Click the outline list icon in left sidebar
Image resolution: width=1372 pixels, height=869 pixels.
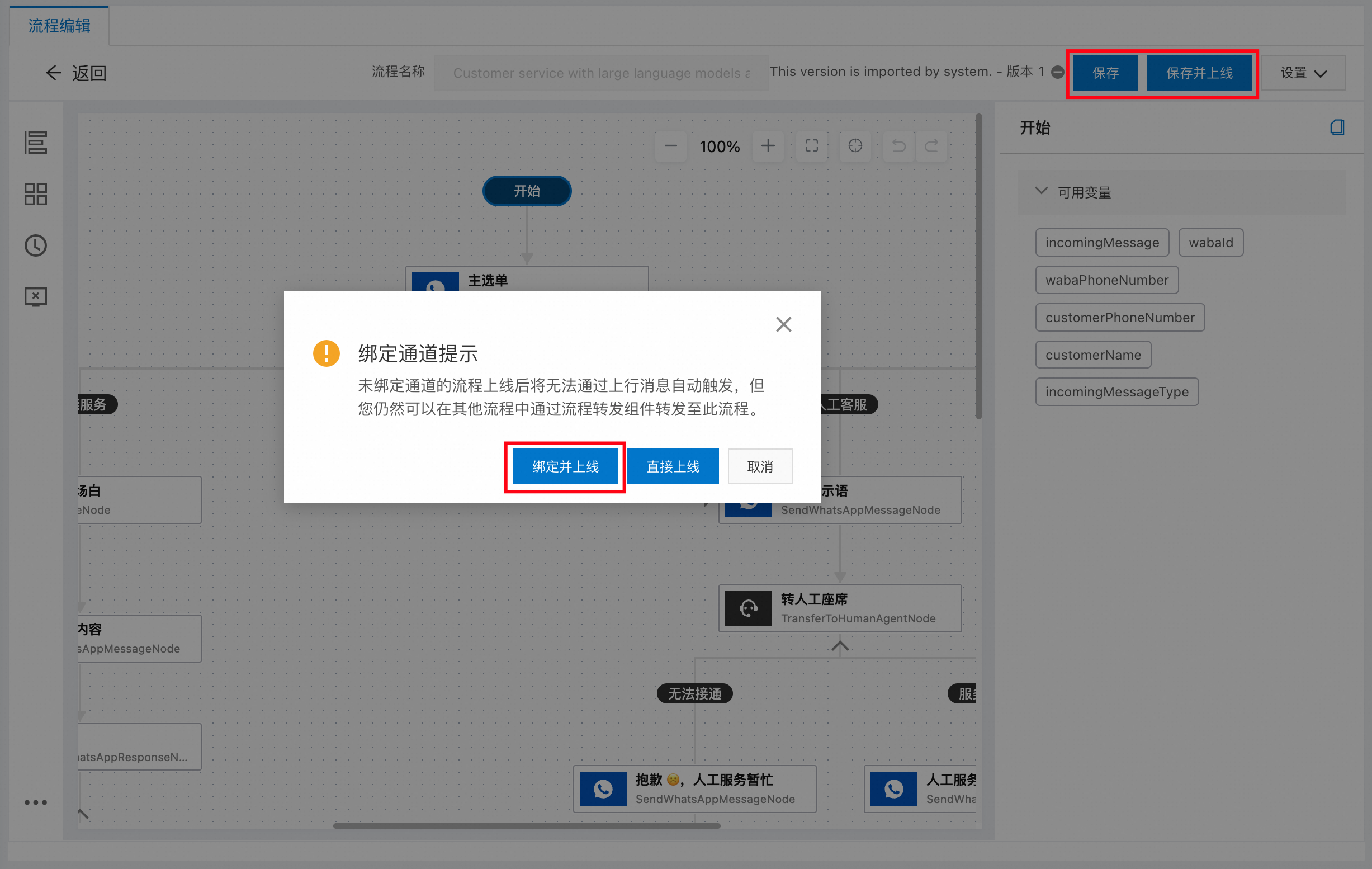coord(35,143)
